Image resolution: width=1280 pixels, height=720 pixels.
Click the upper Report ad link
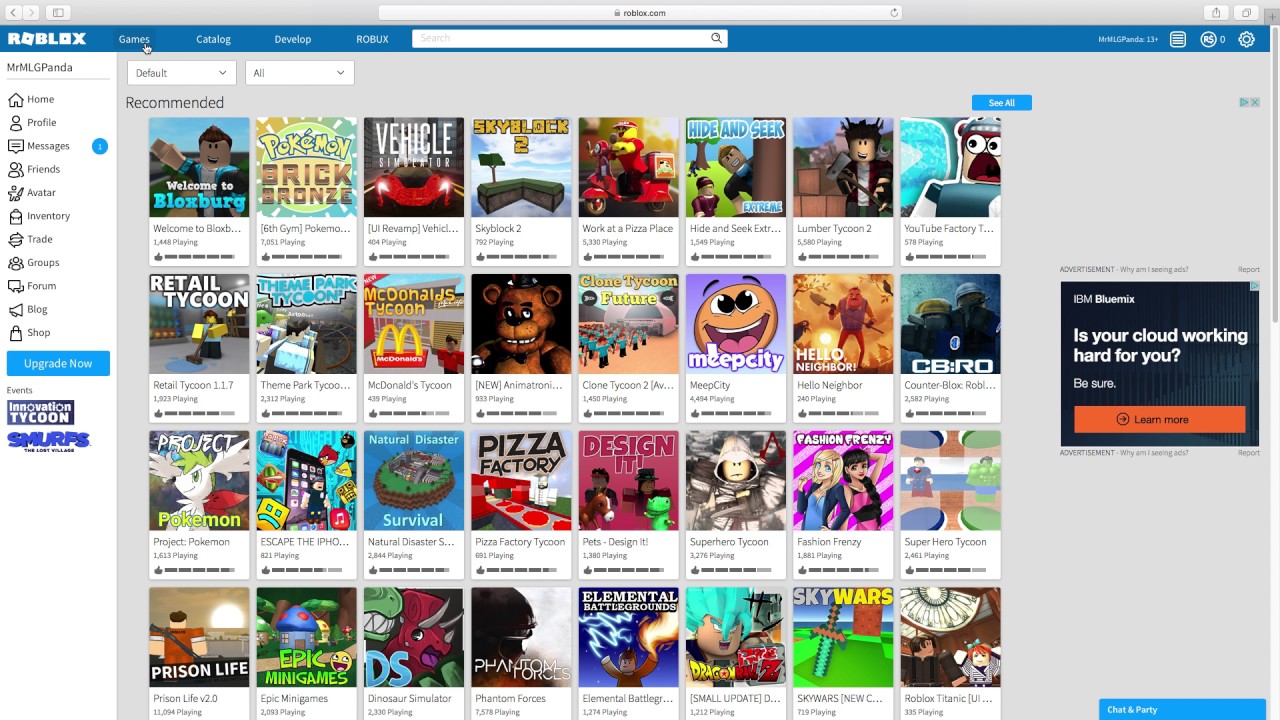click(x=1248, y=270)
